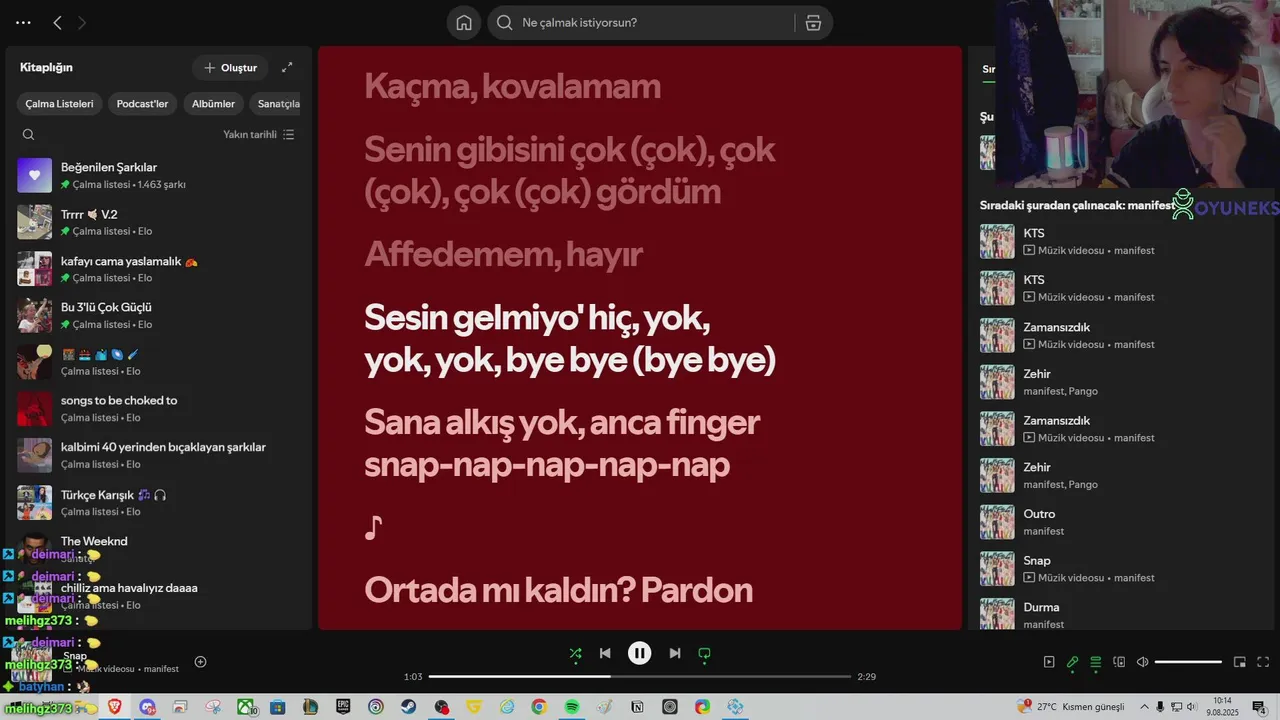Open Türkçe Karışık playlist
Image resolution: width=1280 pixels, height=720 pixels.
[x=160, y=502]
